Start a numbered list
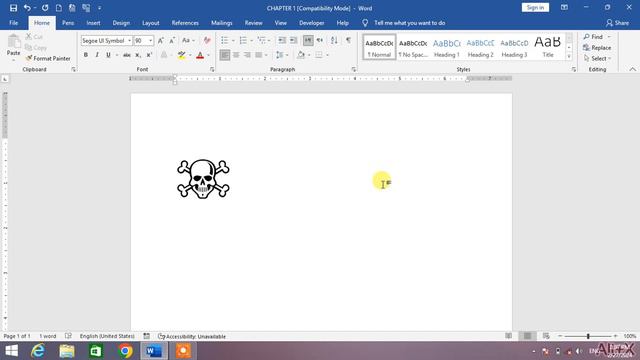 (x=243, y=40)
